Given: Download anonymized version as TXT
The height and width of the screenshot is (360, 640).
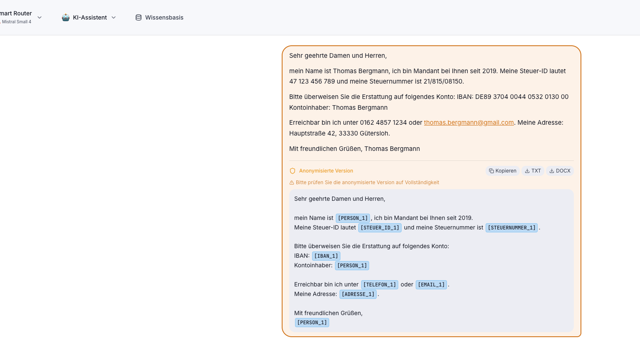Looking at the screenshot, I should point(533,171).
